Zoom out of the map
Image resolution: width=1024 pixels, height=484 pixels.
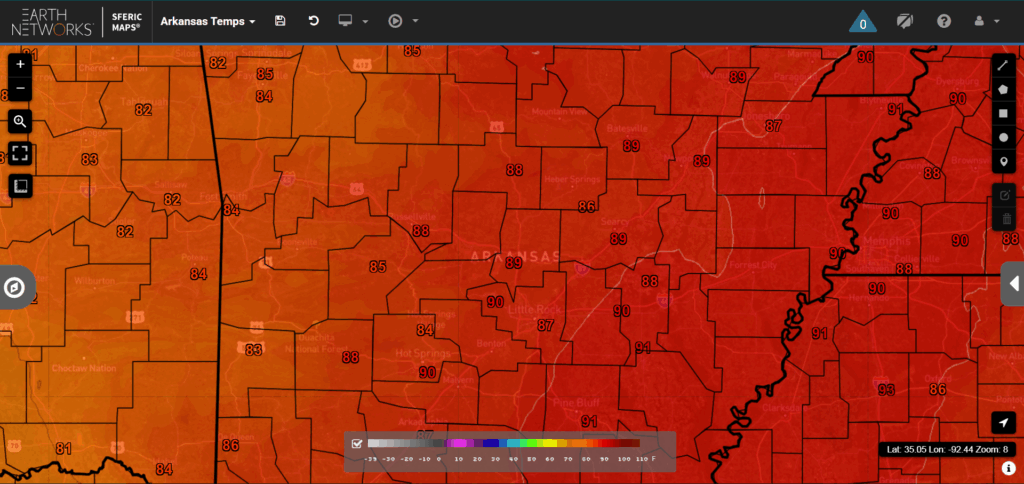[21, 90]
